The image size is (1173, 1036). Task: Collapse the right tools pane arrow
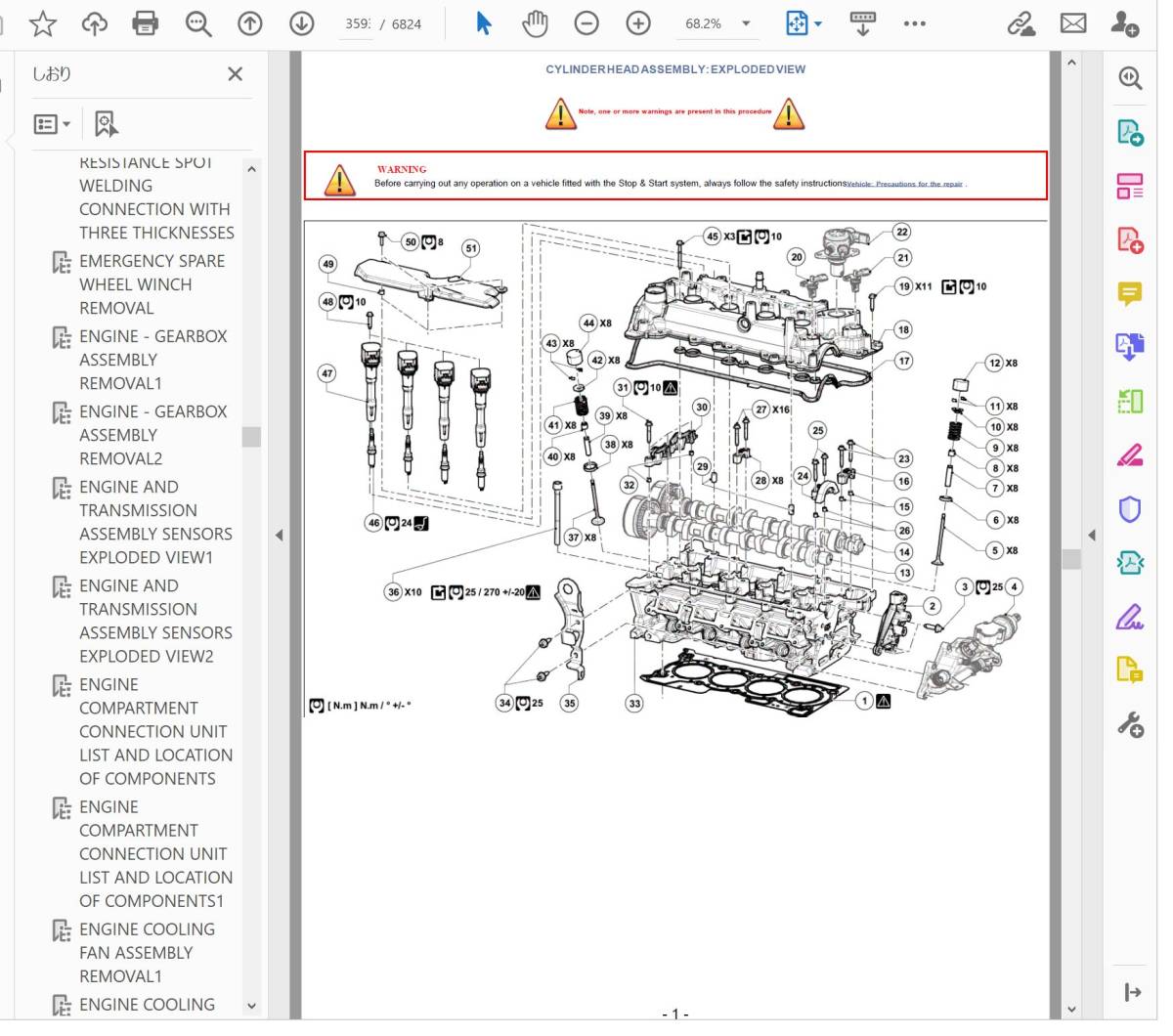coord(1092,535)
